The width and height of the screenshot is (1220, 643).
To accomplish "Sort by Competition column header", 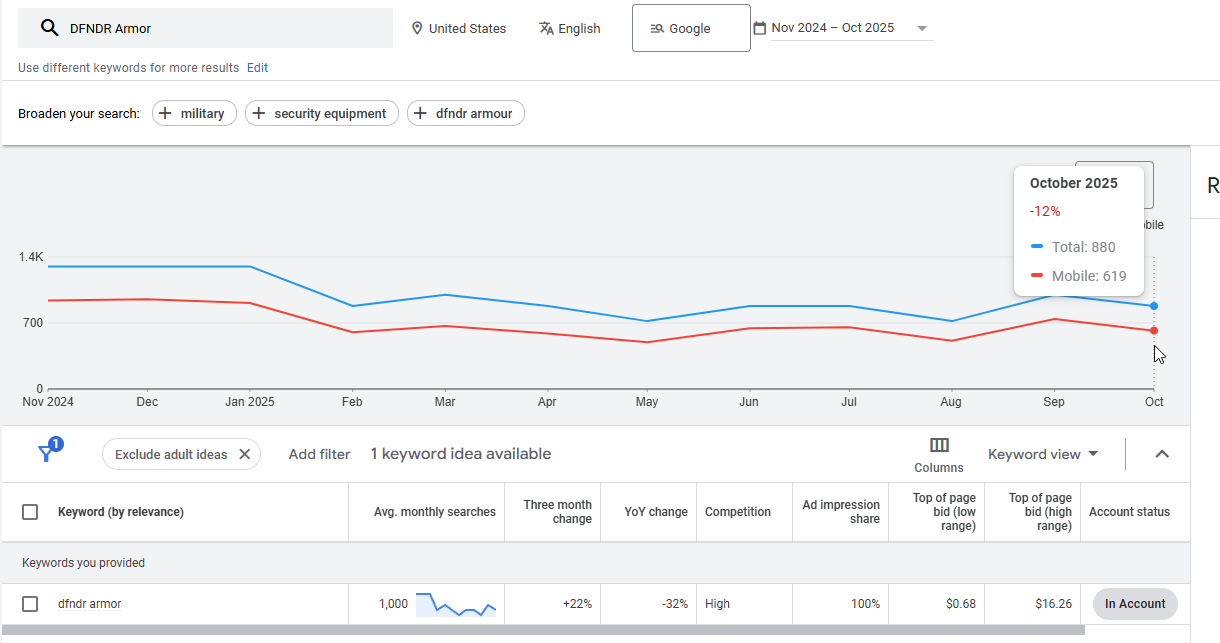I will (737, 512).
